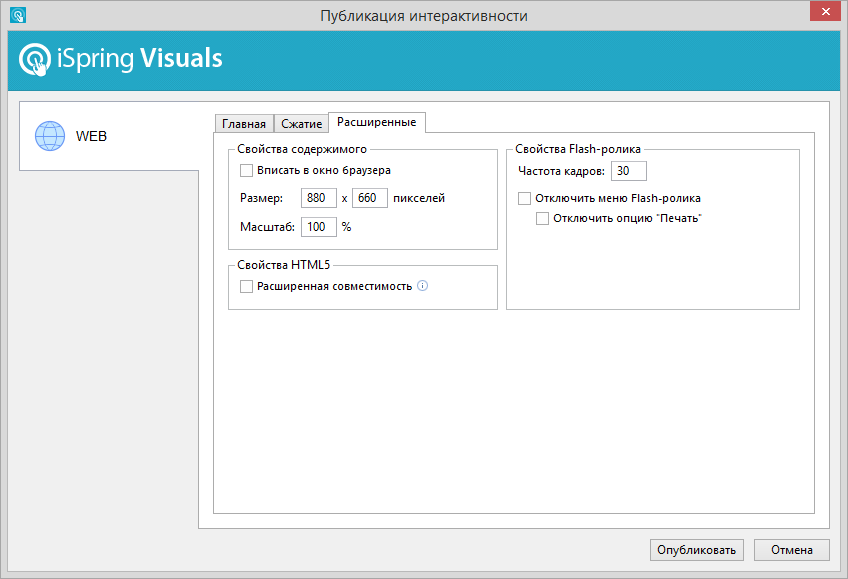Click the Опубликовать button
The height and width of the screenshot is (579, 848).
[x=697, y=550]
